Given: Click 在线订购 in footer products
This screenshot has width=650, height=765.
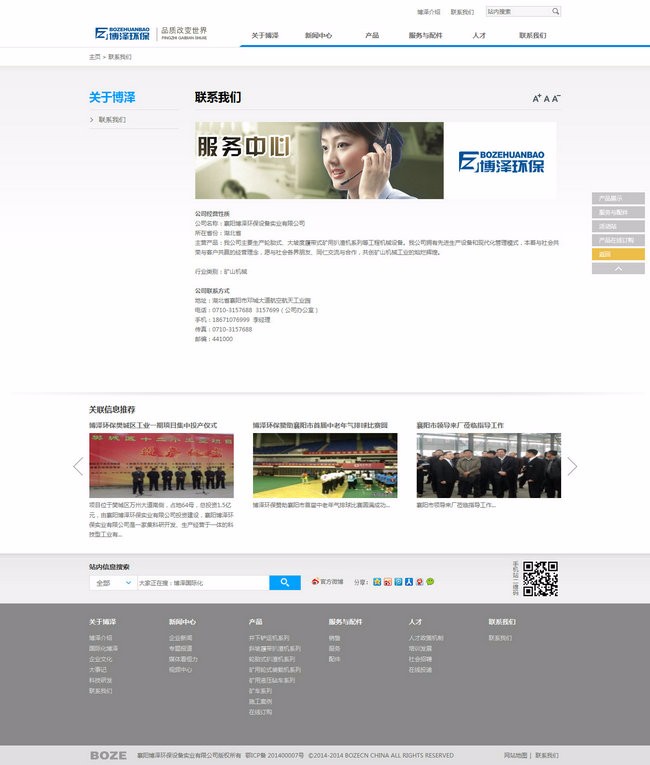Looking at the screenshot, I should (x=260, y=712).
